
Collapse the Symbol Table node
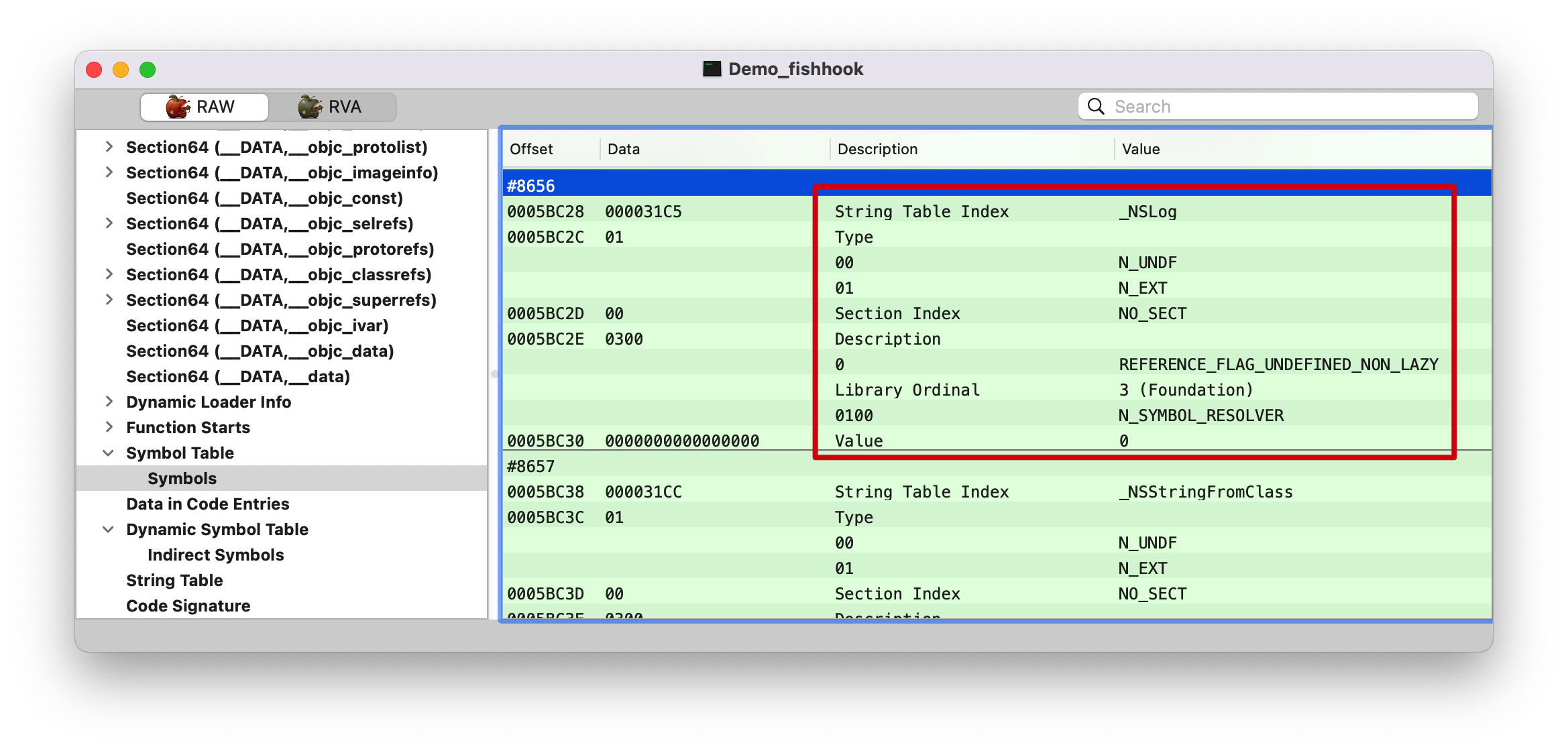108,453
